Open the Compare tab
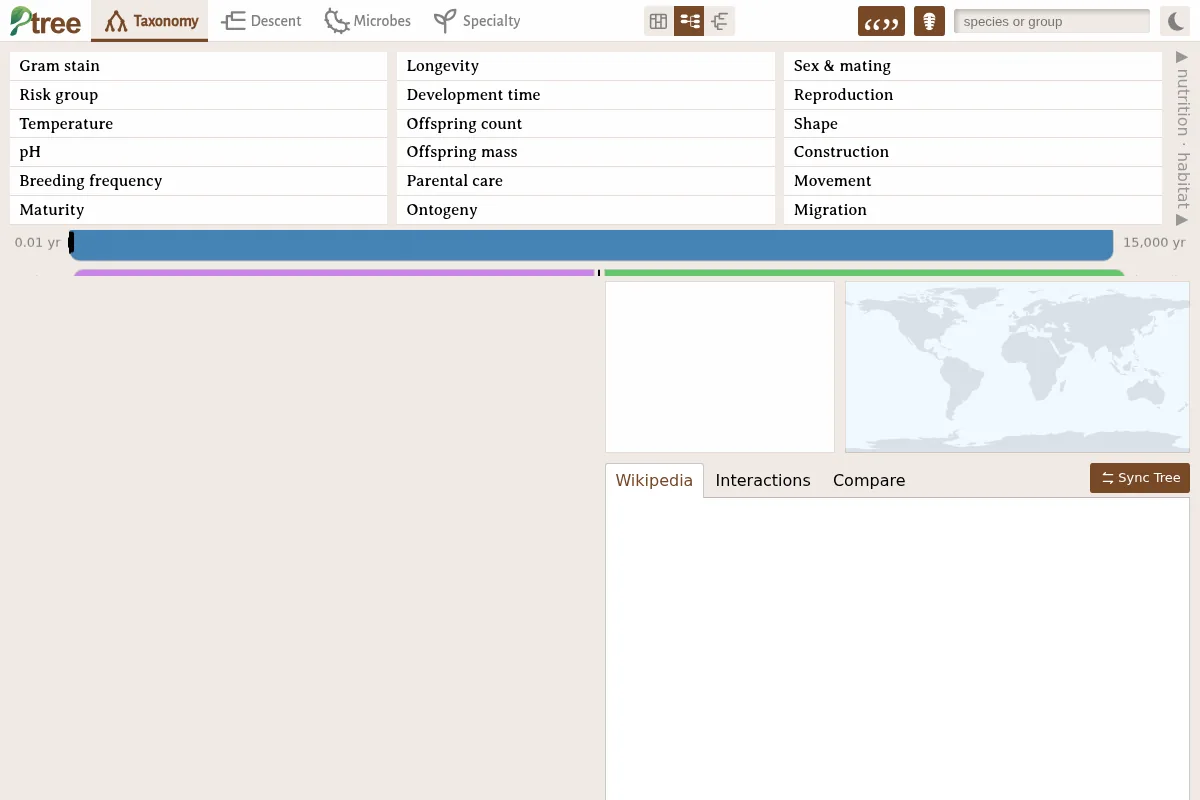 point(869,480)
